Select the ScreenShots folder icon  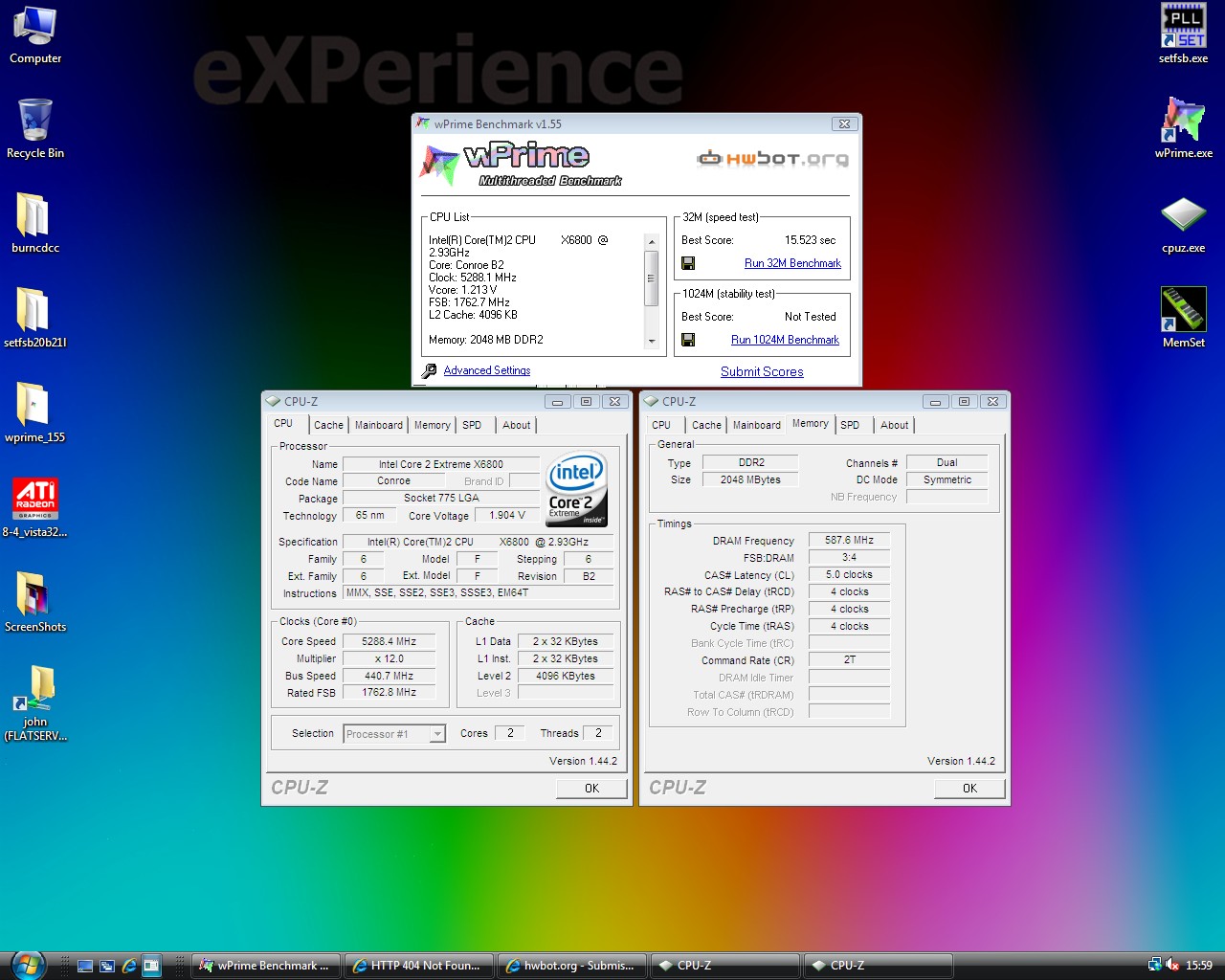(x=35, y=602)
